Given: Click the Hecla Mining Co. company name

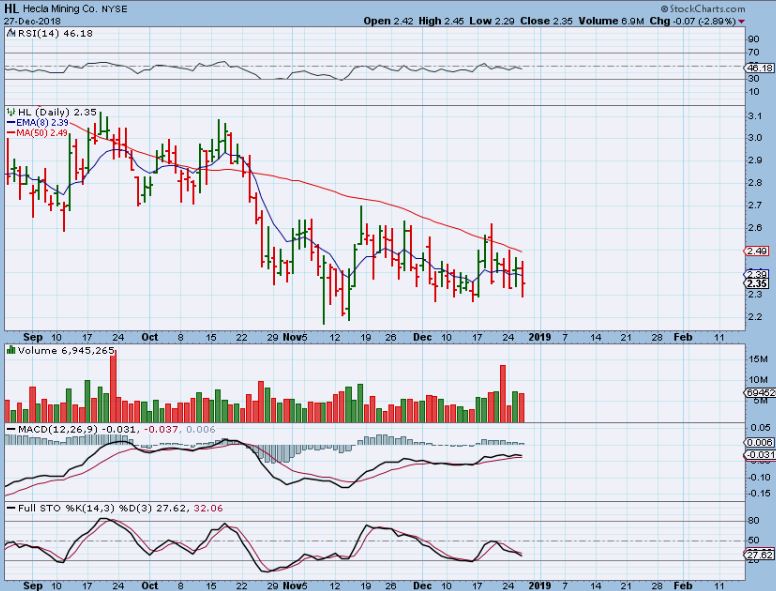Looking at the screenshot, I should [65, 7].
